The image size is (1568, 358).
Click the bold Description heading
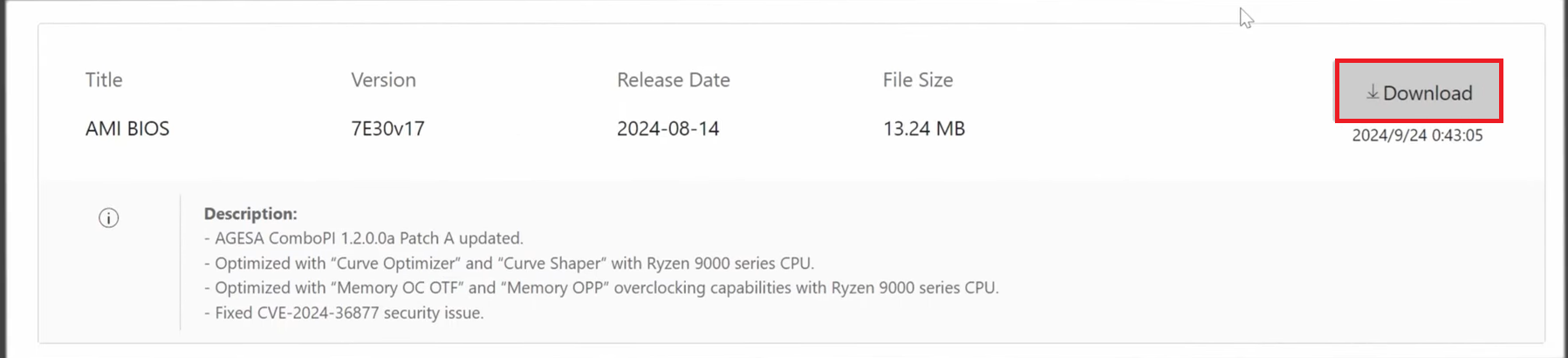[250, 214]
